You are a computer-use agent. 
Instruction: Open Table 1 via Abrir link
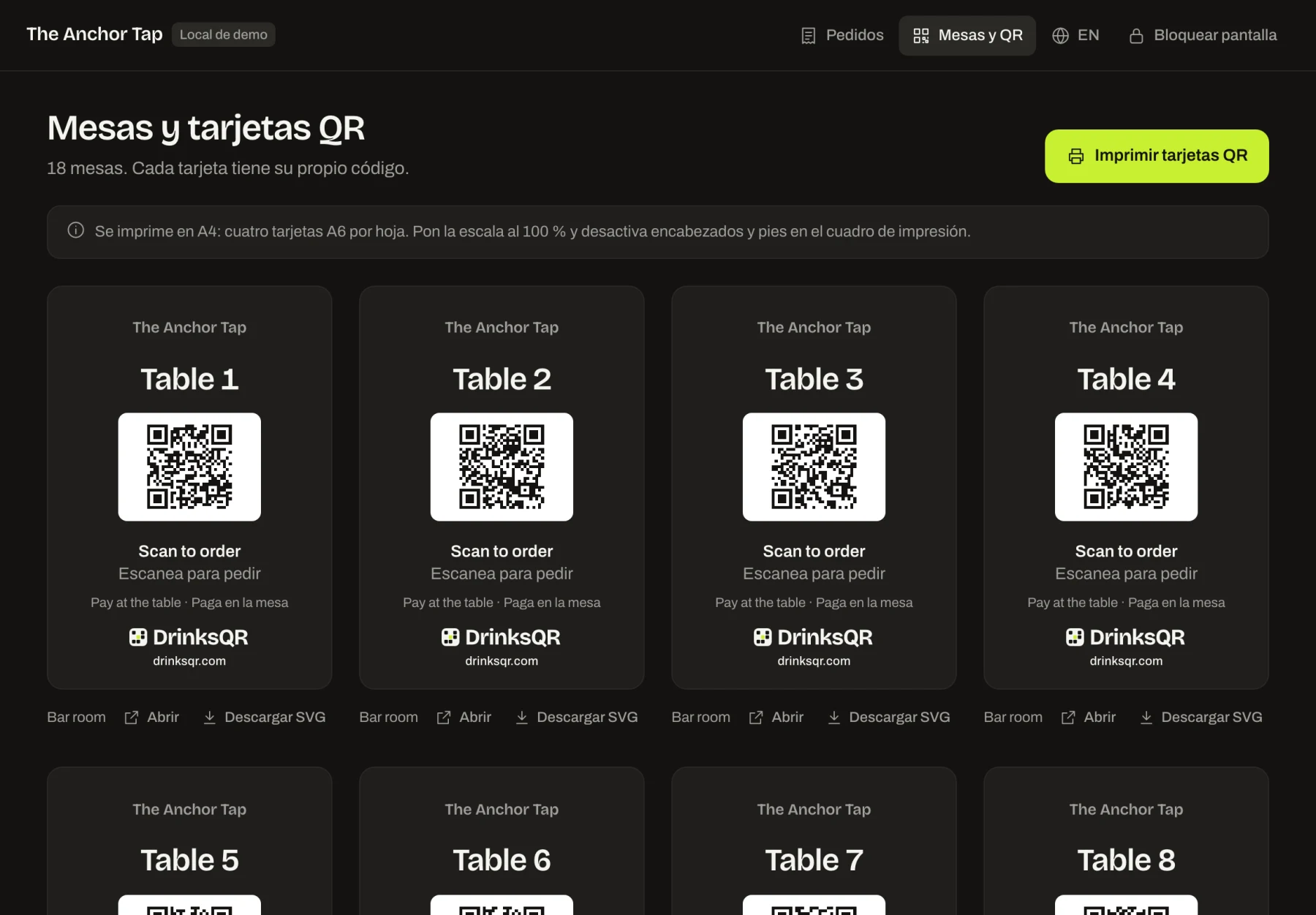151,718
